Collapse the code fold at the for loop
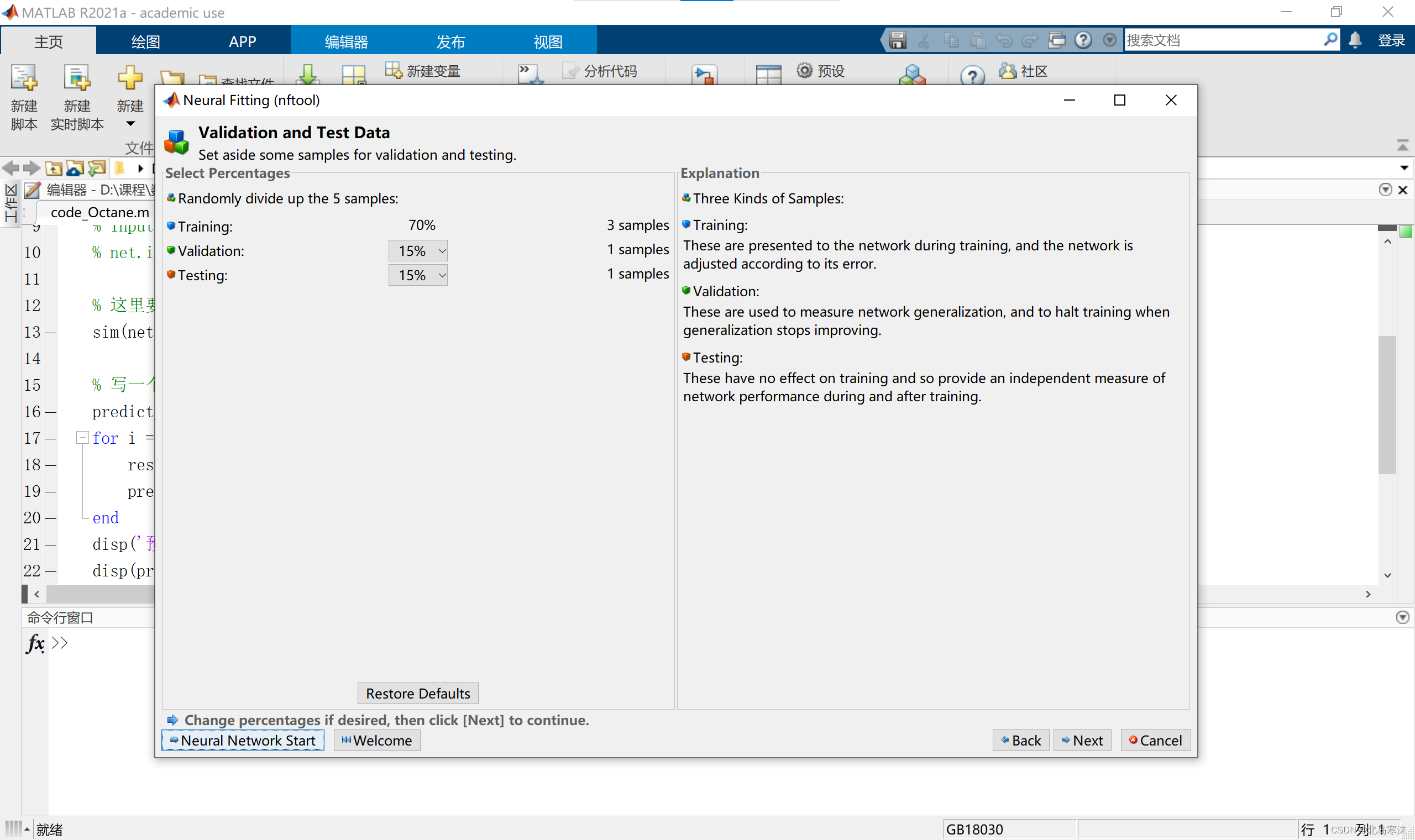The image size is (1415, 840). click(83, 438)
